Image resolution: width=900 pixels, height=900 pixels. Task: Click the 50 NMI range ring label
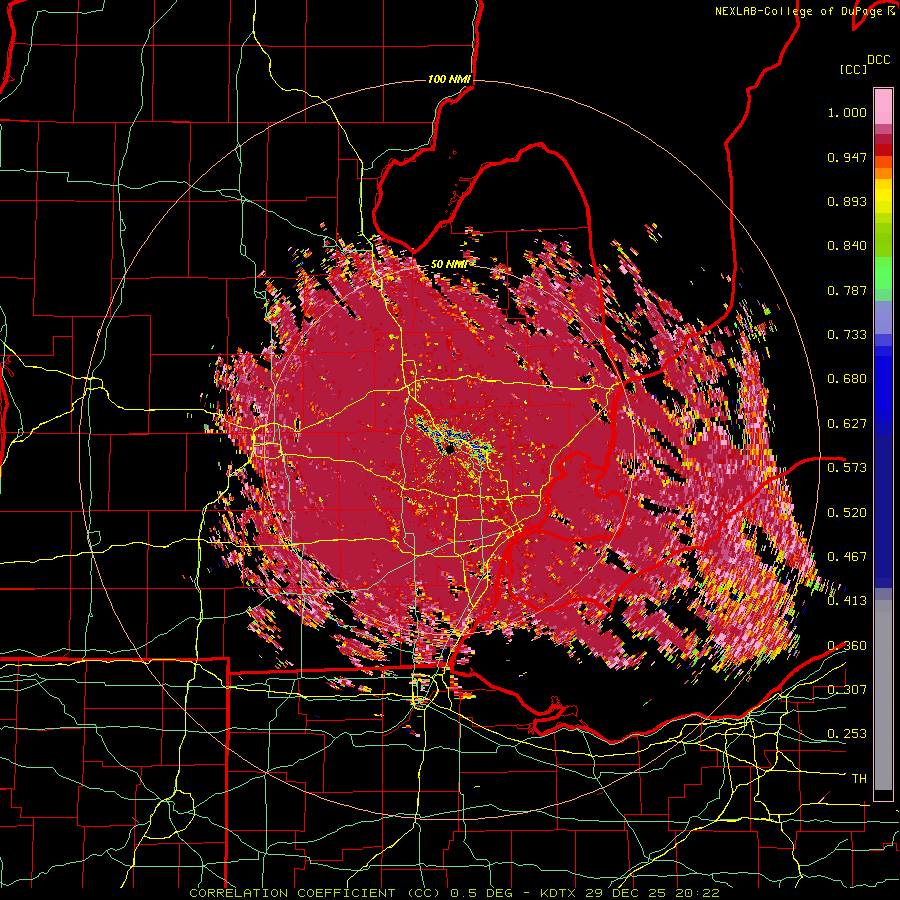(449, 264)
